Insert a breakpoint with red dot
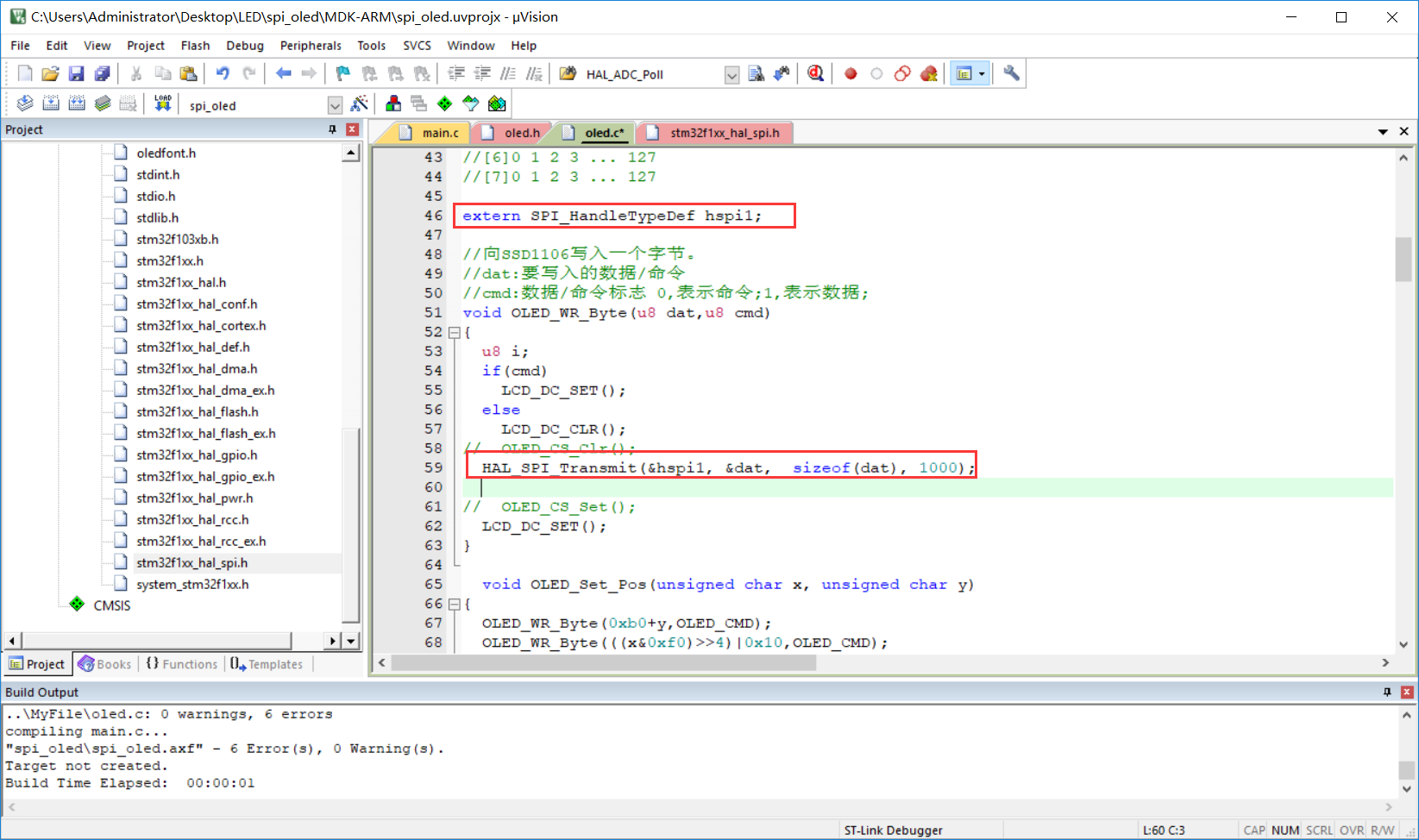This screenshot has height=840, width=1419. click(851, 74)
